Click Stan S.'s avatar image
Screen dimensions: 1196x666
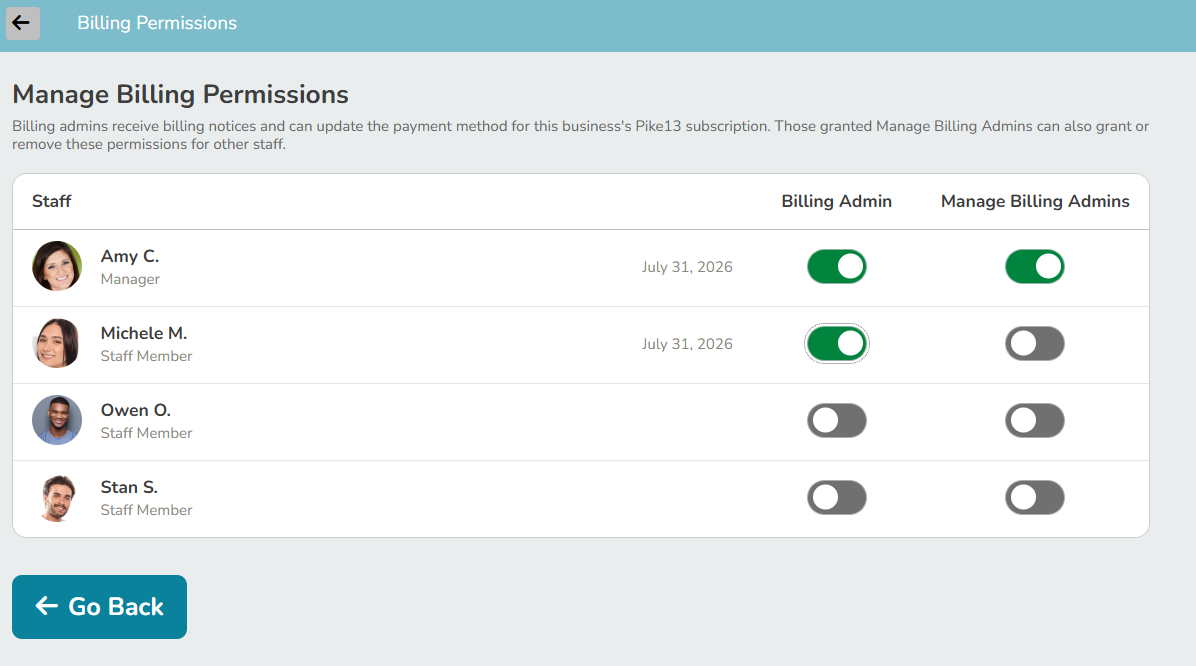click(x=57, y=497)
